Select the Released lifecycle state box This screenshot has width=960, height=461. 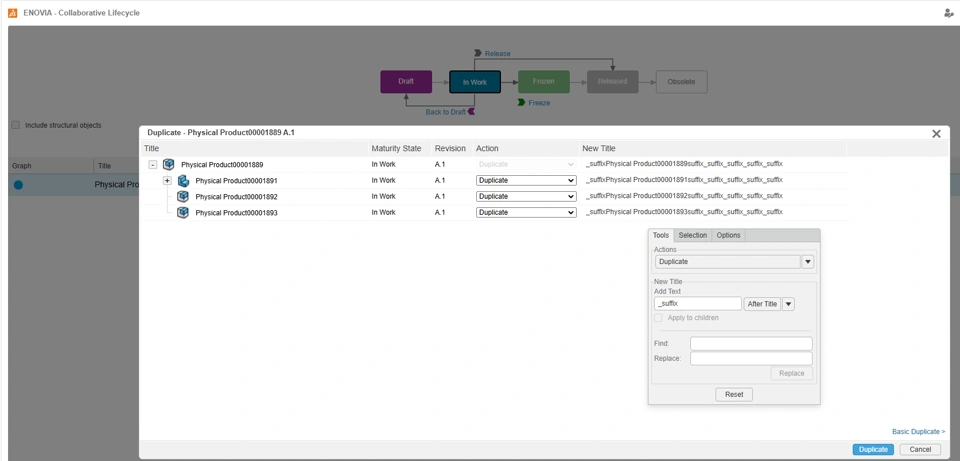click(x=612, y=81)
